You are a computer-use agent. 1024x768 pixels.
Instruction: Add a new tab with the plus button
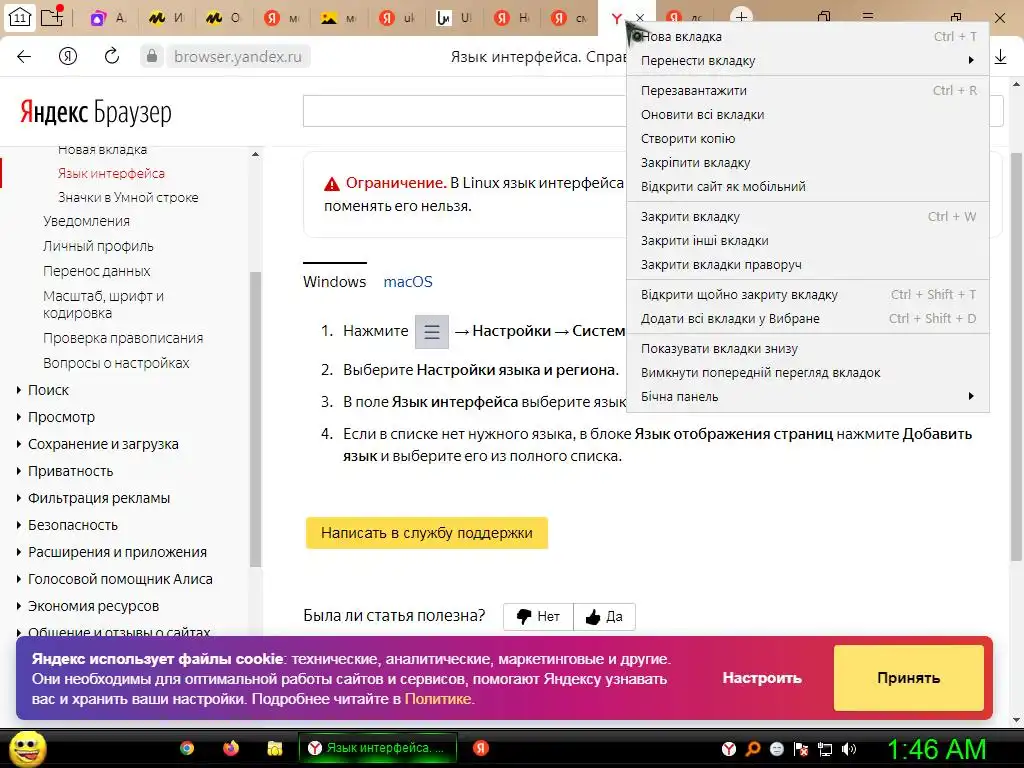741,17
